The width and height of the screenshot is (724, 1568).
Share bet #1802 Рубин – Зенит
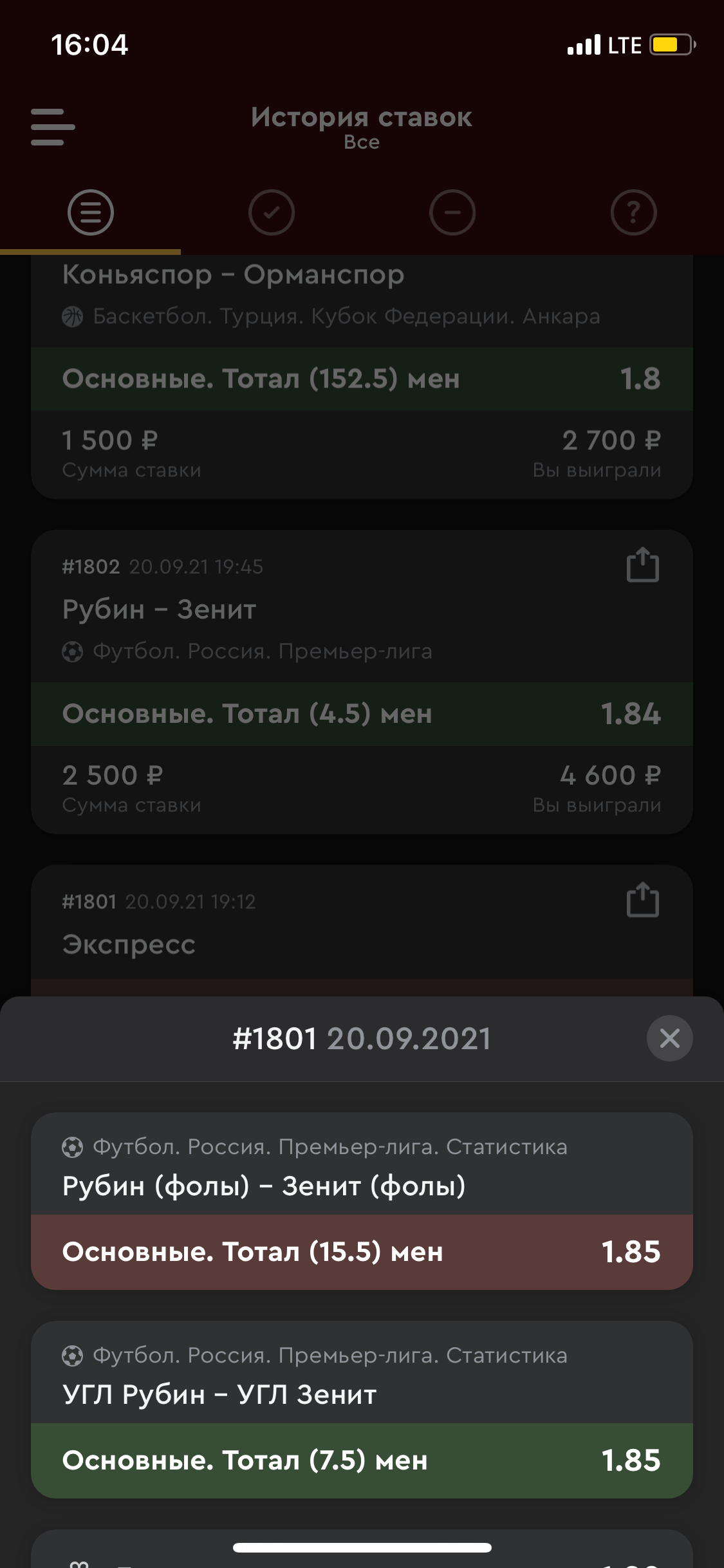coord(642,565)
